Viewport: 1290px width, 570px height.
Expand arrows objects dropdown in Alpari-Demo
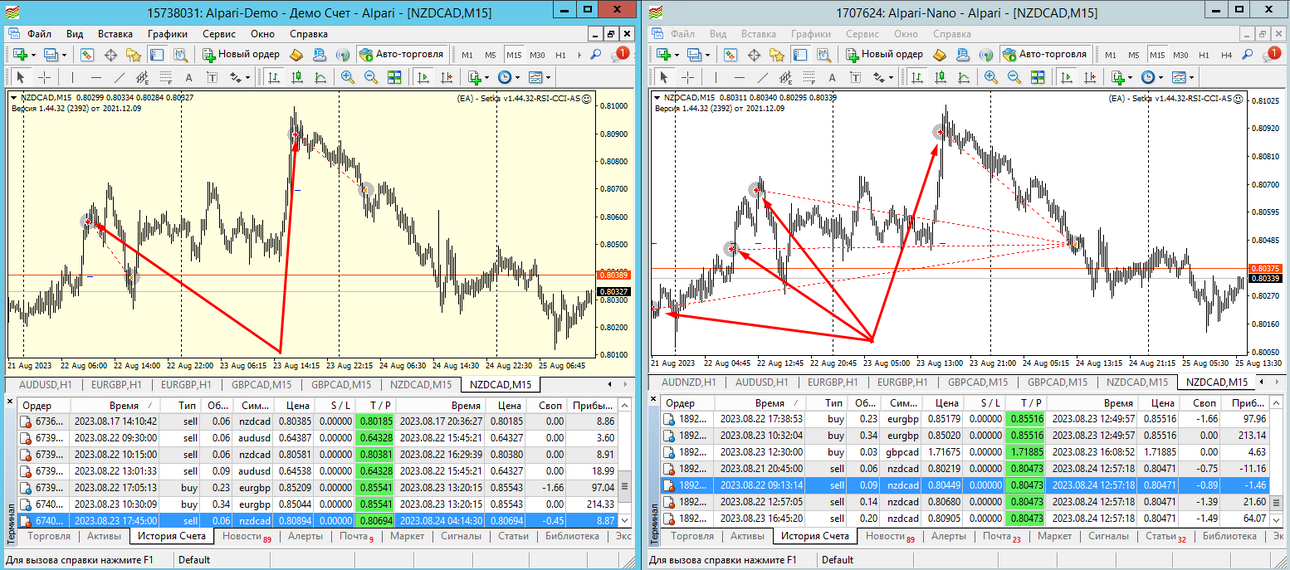pos(248,76)
